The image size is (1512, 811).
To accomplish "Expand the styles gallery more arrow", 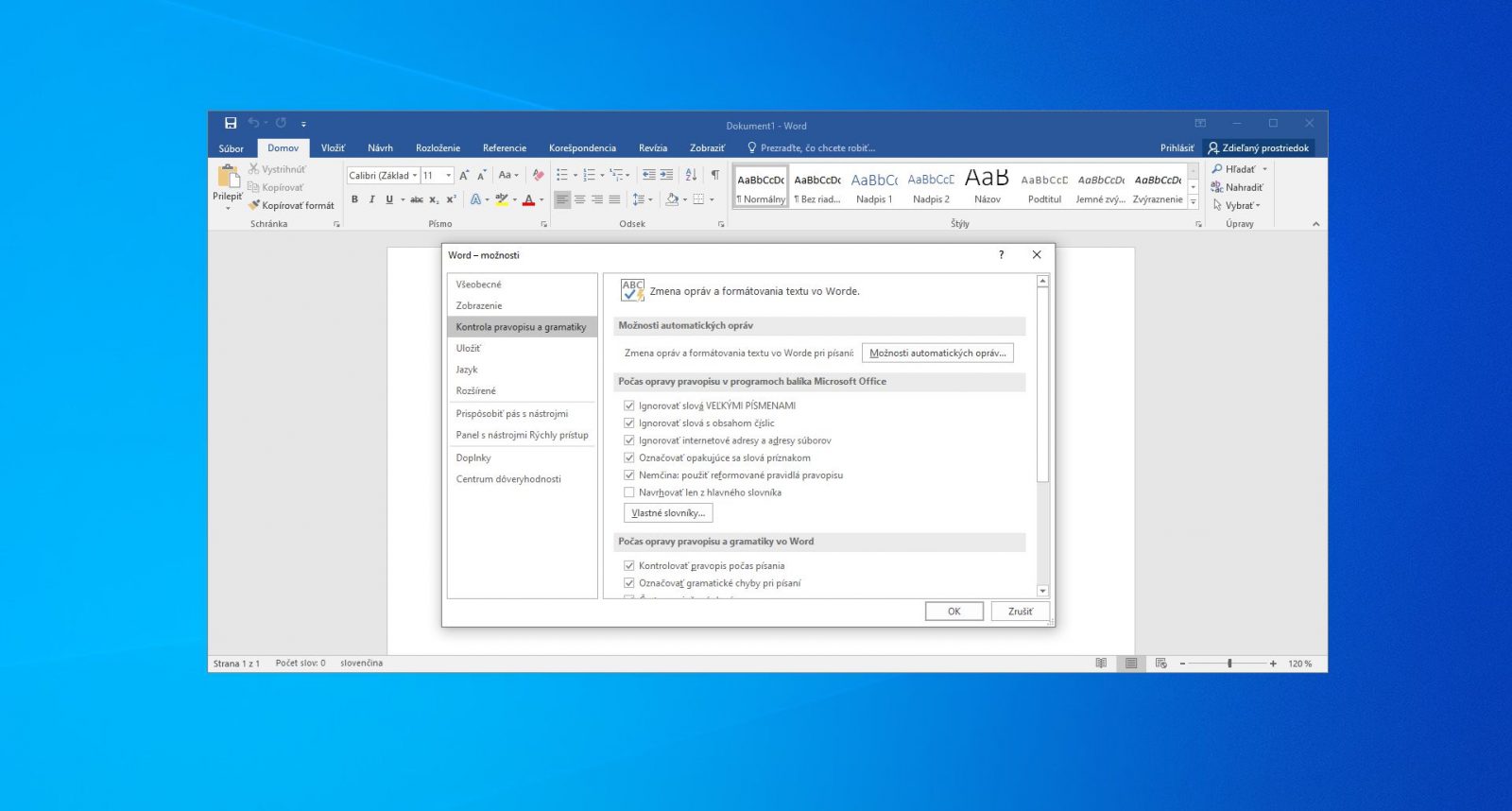I will click(x=1194, y=202).
